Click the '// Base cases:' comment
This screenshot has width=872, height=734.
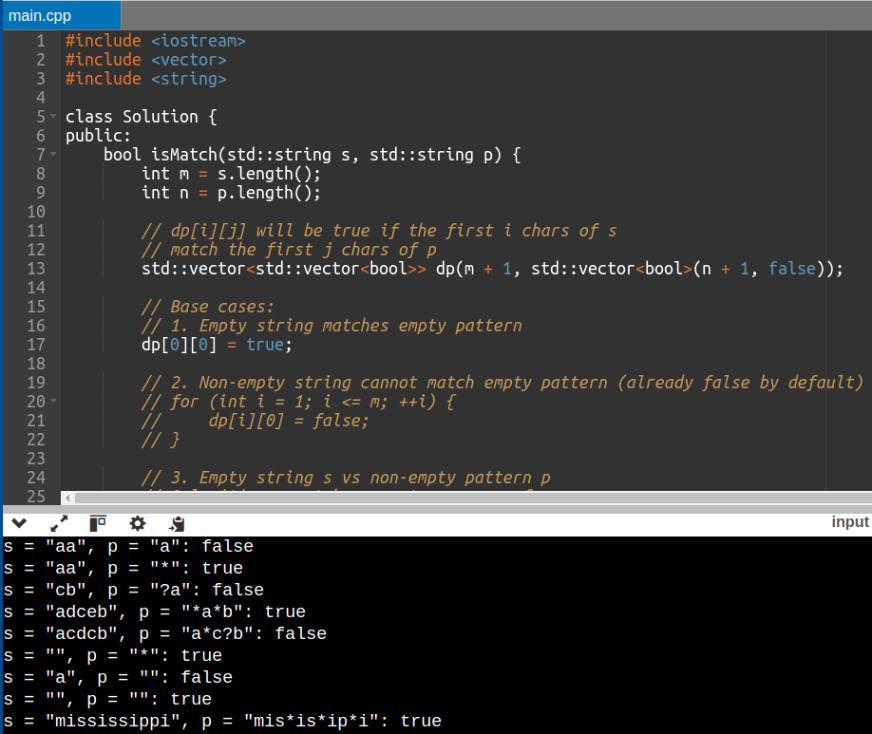pos(207,307)
